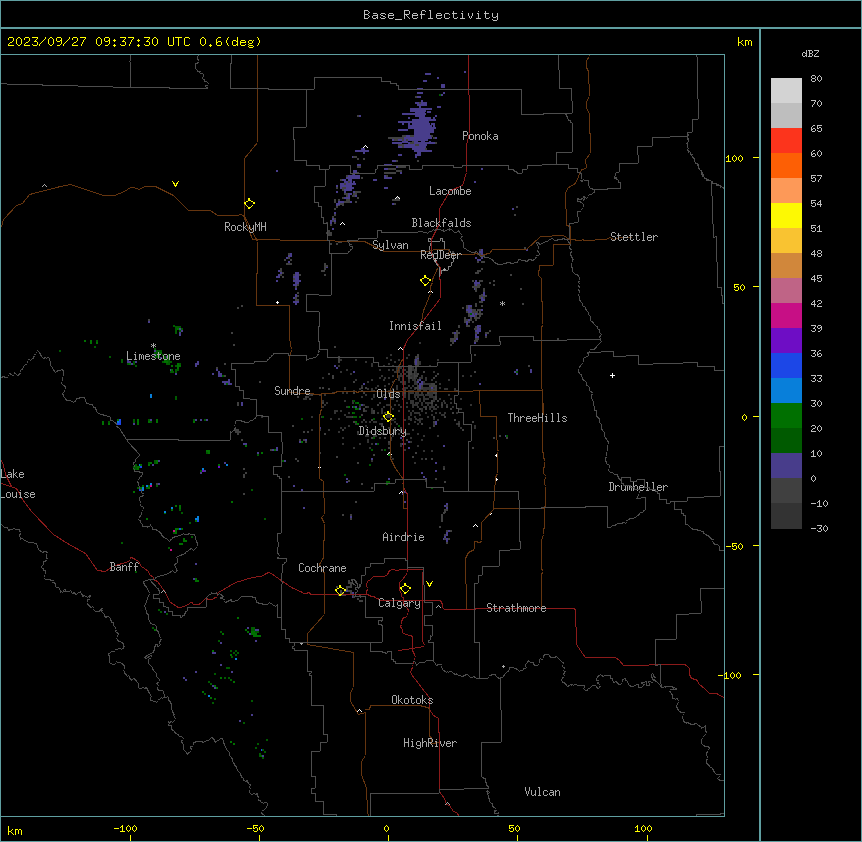Click the Strathmore label

tap(516, 608)
